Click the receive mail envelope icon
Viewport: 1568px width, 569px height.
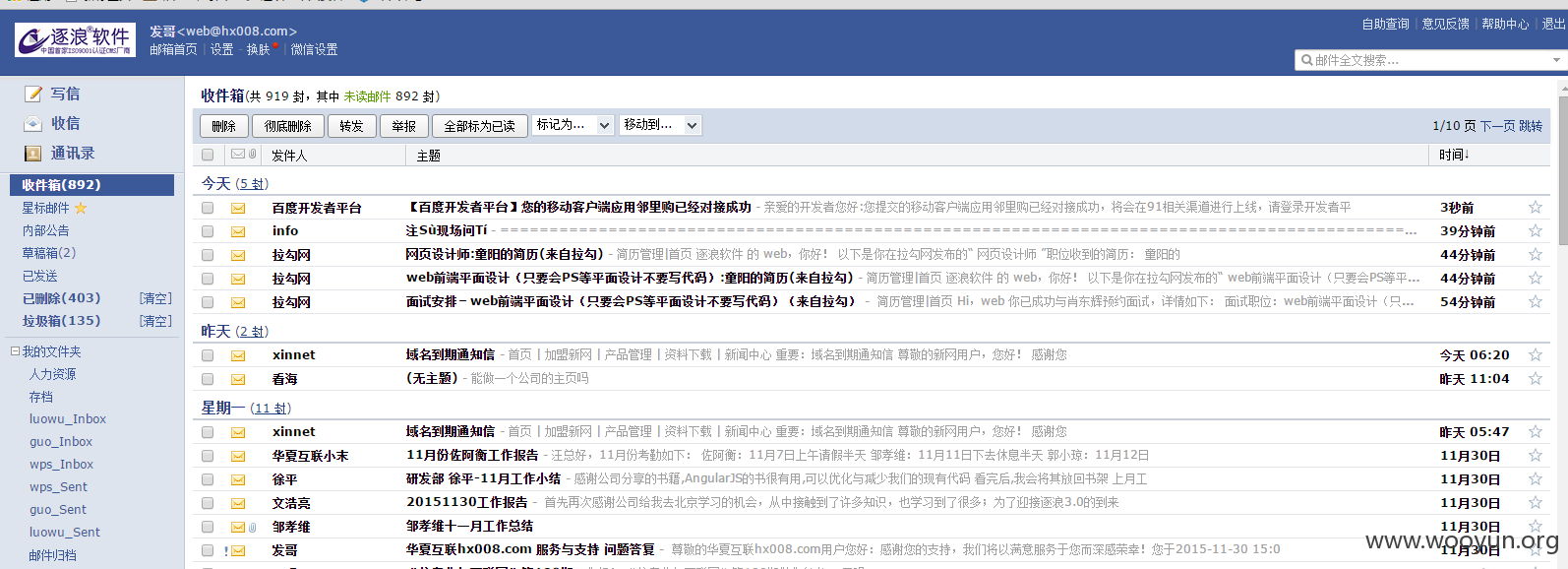click(33, 123)
